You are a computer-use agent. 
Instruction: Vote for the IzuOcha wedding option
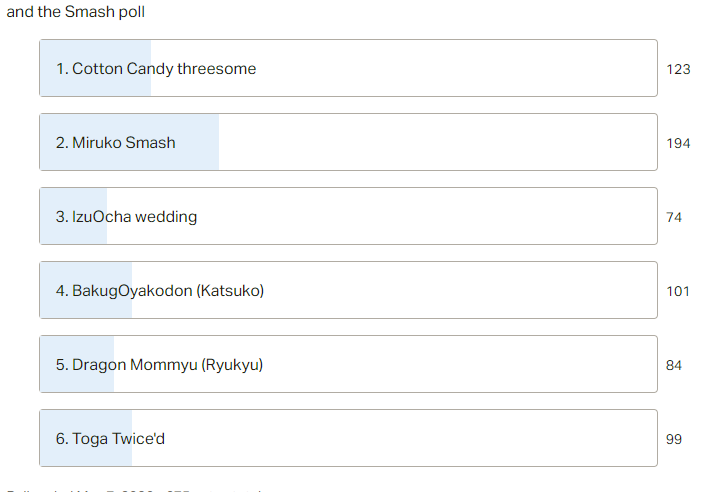click(348, 216)
